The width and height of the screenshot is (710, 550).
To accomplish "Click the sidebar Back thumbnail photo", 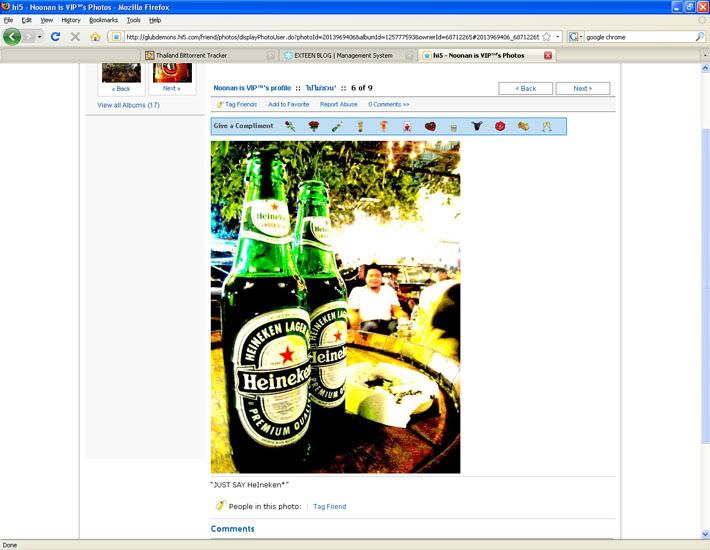I will 121,73.
